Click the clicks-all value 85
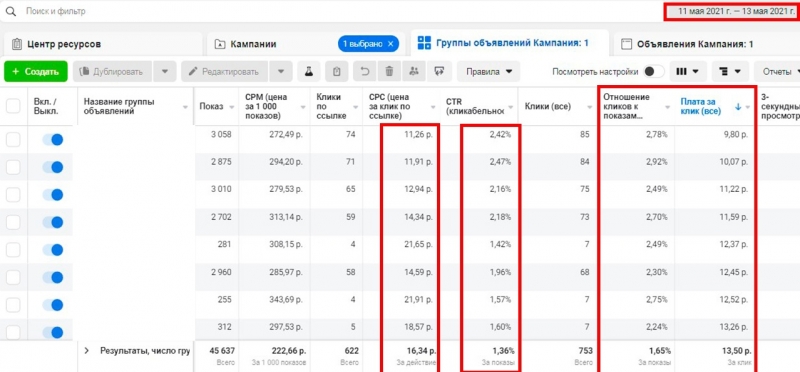 pyautogui.click(x=584, y=134)
